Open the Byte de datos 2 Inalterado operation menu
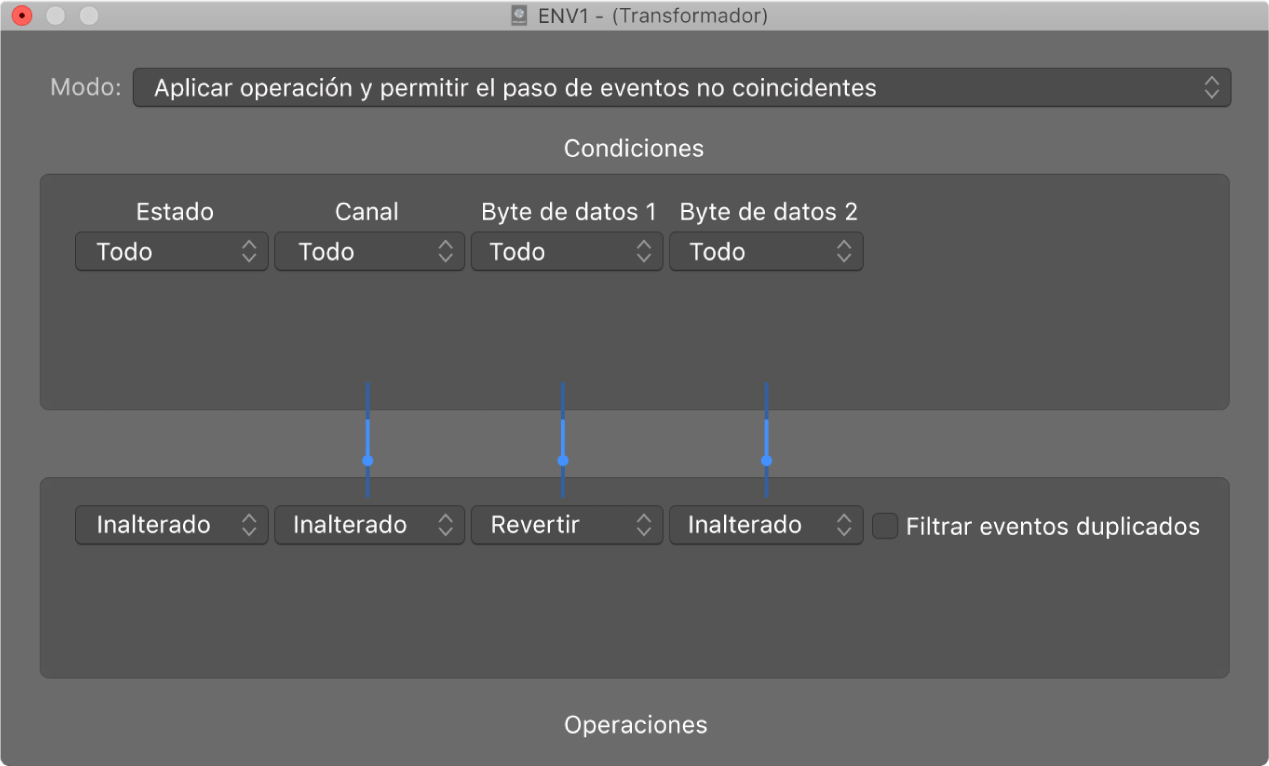This screenshot has width=1269, height=766. click(766, 525)
